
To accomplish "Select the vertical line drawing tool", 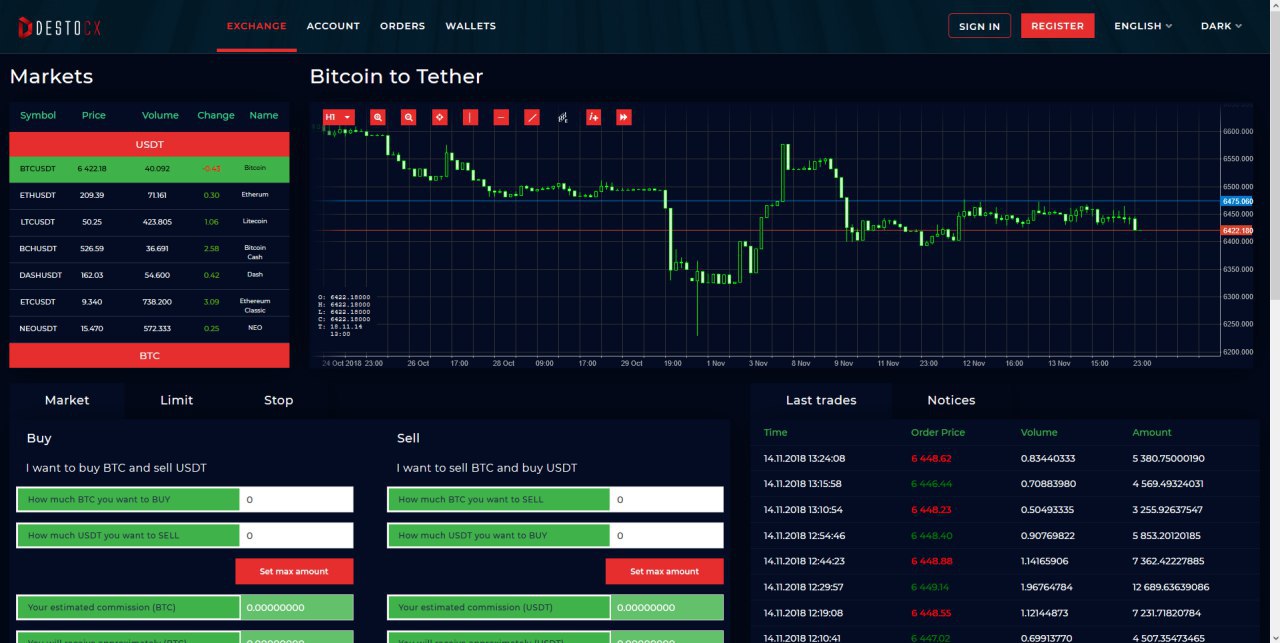I will pyautogui.click(x=470, y=117).
